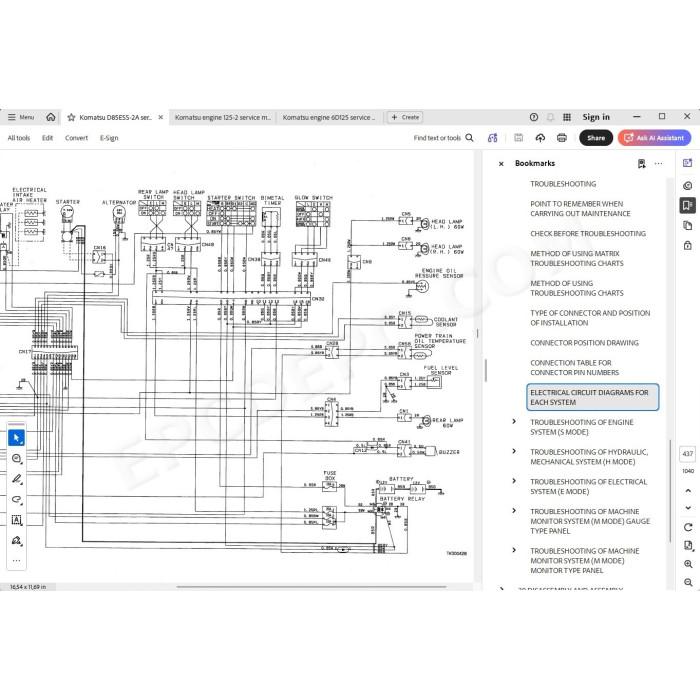Open Bookmarks panel options ellipsis
The image size is (700, 700).
pyautogui.click(x=658, y=164)
